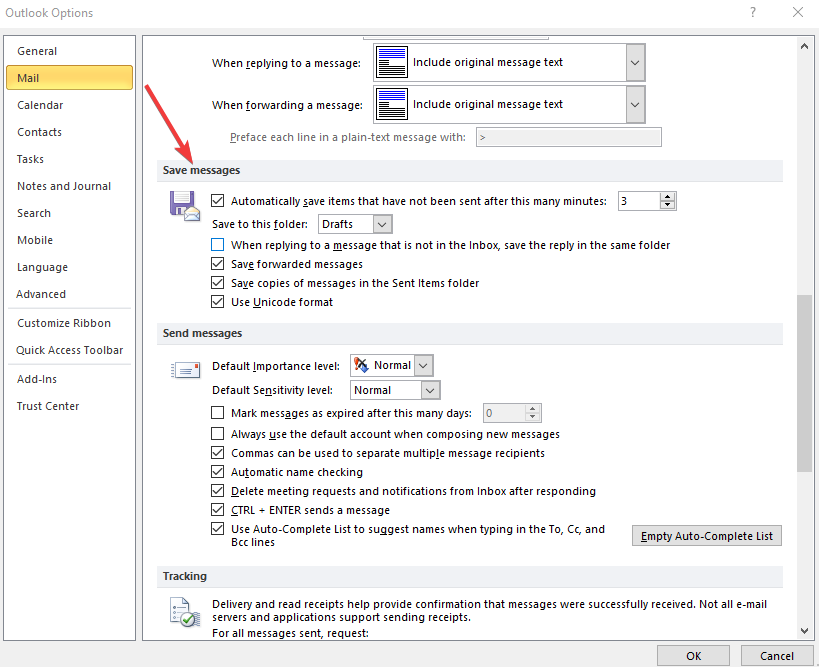819x667 pixels.
Task: Disable CTRL + ENTER sends a message
Action: point(218,510)
